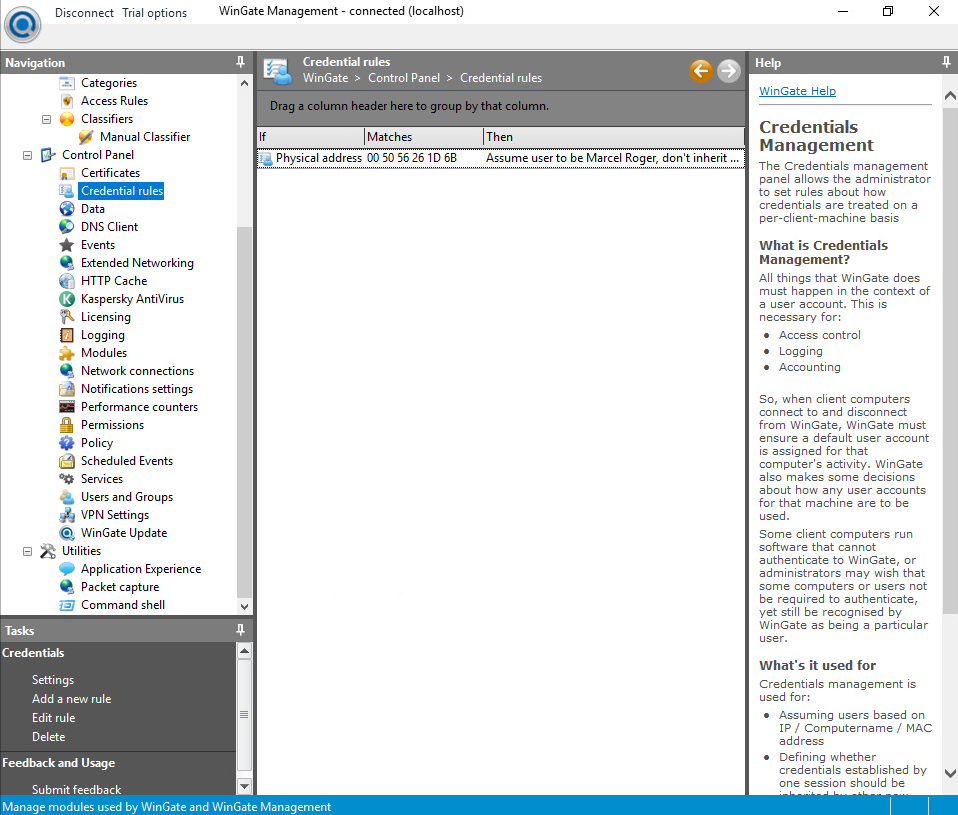
Task: Open the WinGate Help link
Action: (x=797, y=91)
